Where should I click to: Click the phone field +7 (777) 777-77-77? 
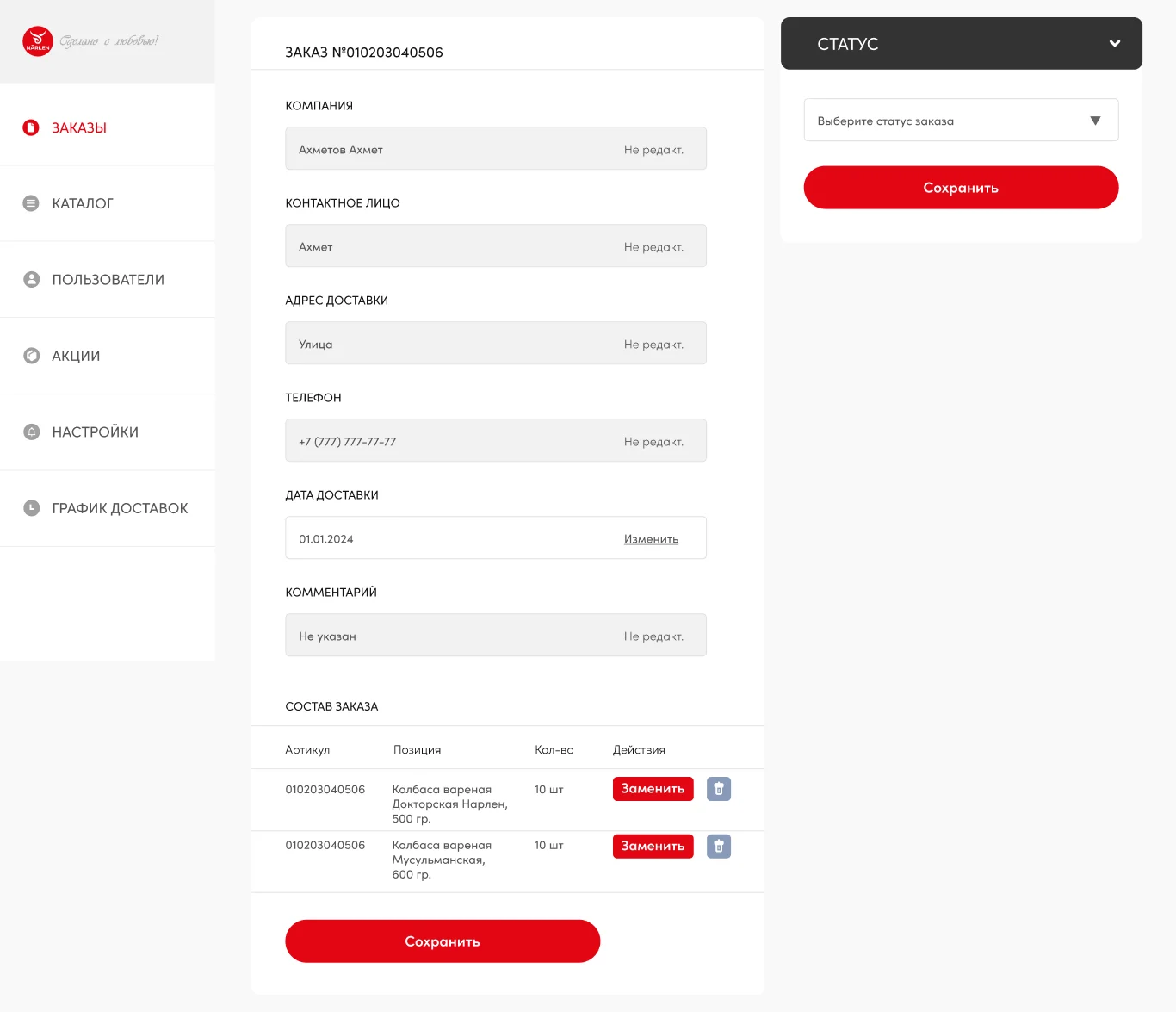click(496, 440)
